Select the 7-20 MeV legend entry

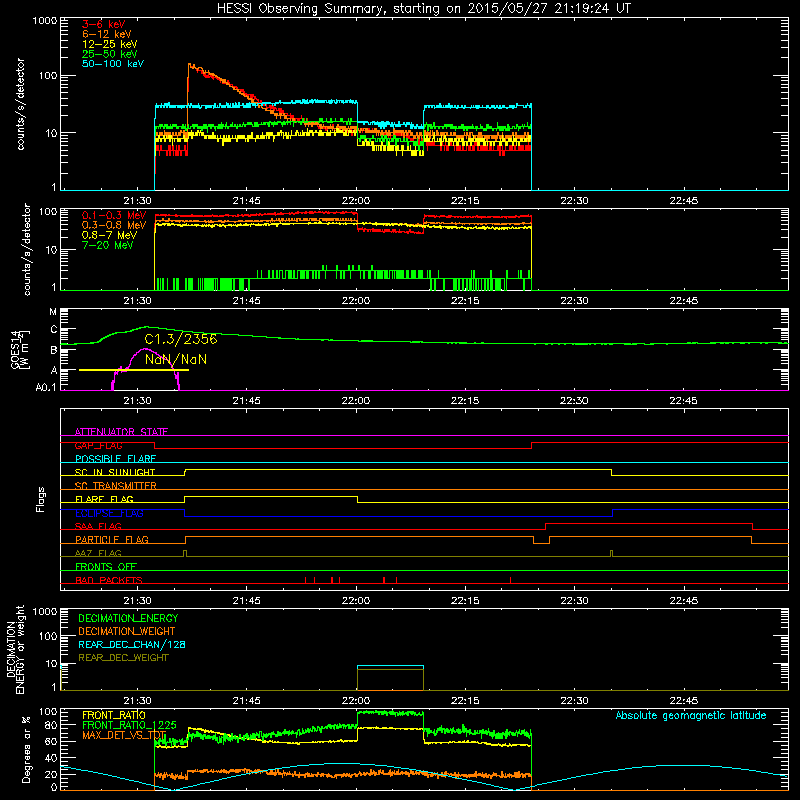tap(107, 245)
